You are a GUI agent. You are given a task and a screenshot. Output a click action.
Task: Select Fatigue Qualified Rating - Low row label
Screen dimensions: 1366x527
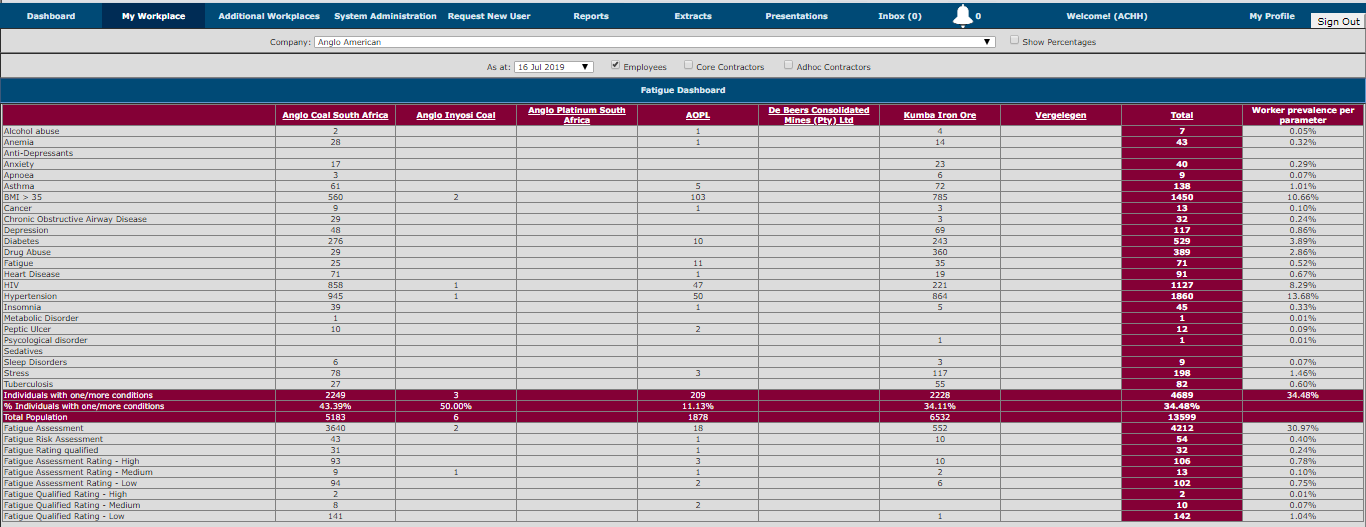(x=64, y=516)
